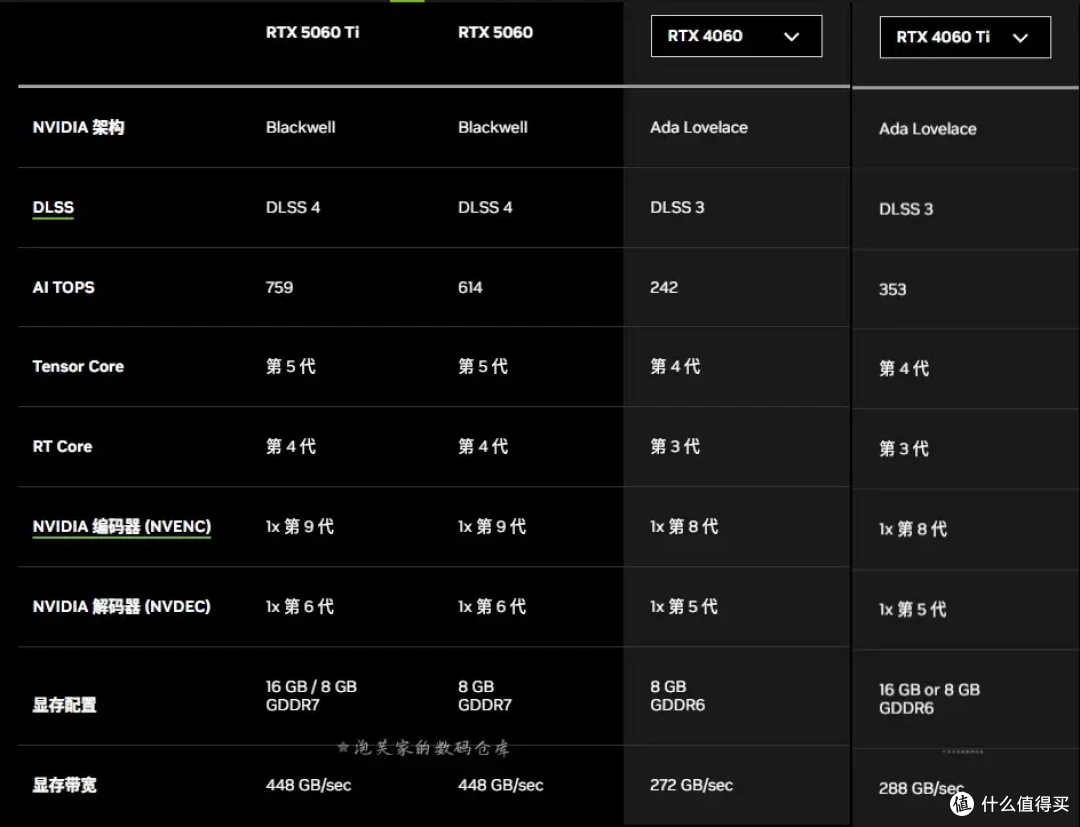Viewport: 1080px width, 827px height.
Task: Click the RTX 5060 column header
Action: pyautogui.click(x=495, y=32)
